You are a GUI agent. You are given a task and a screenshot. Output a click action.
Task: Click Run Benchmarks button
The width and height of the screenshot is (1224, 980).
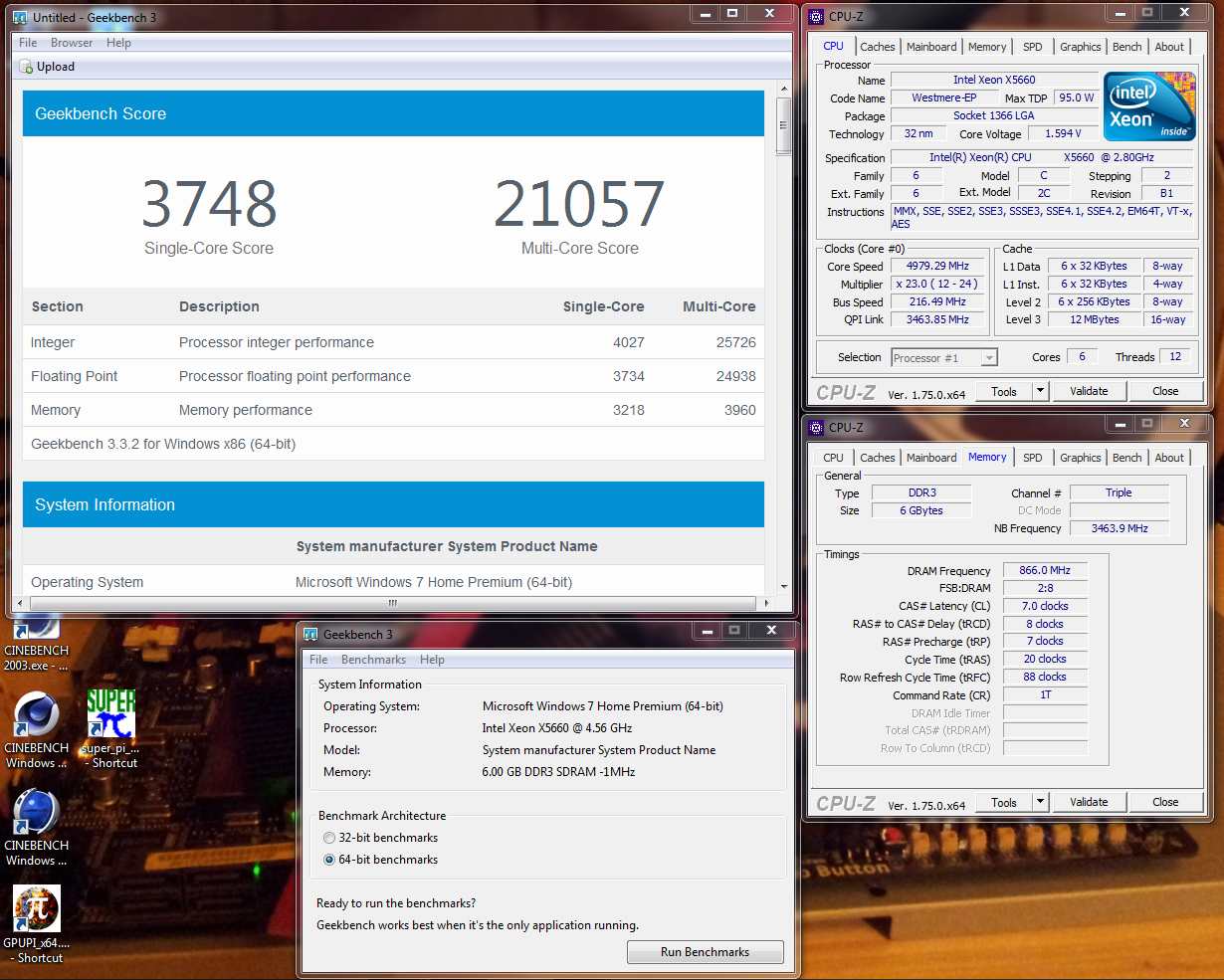(x=706, y=952)
